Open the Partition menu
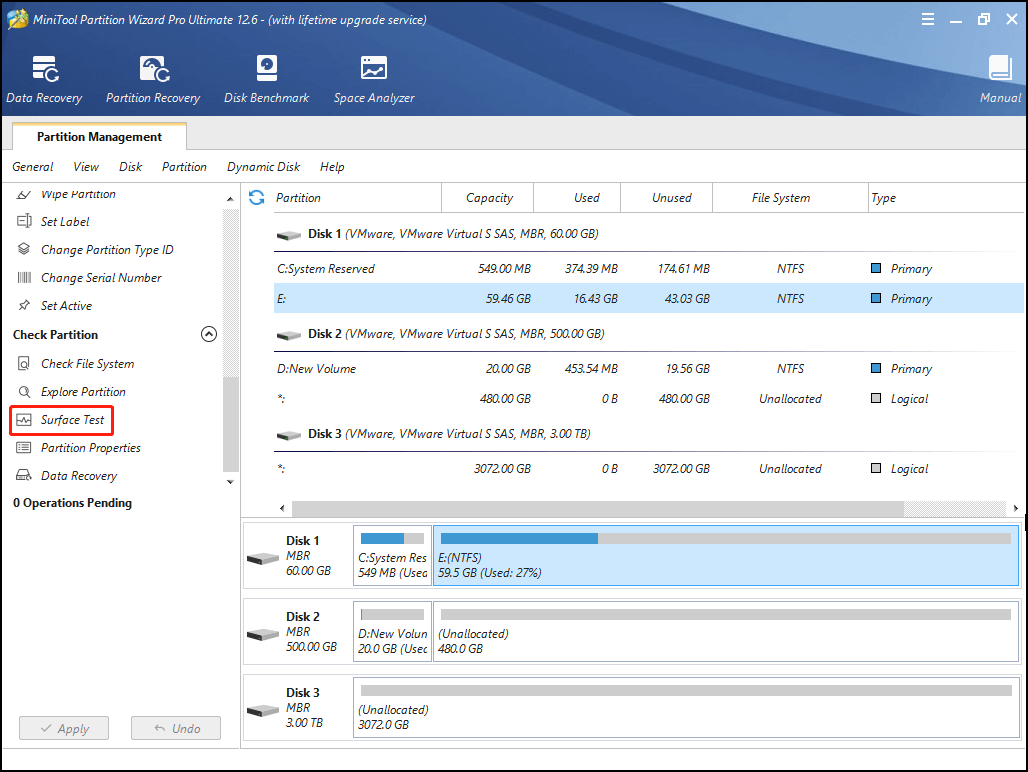 [184, 166]
